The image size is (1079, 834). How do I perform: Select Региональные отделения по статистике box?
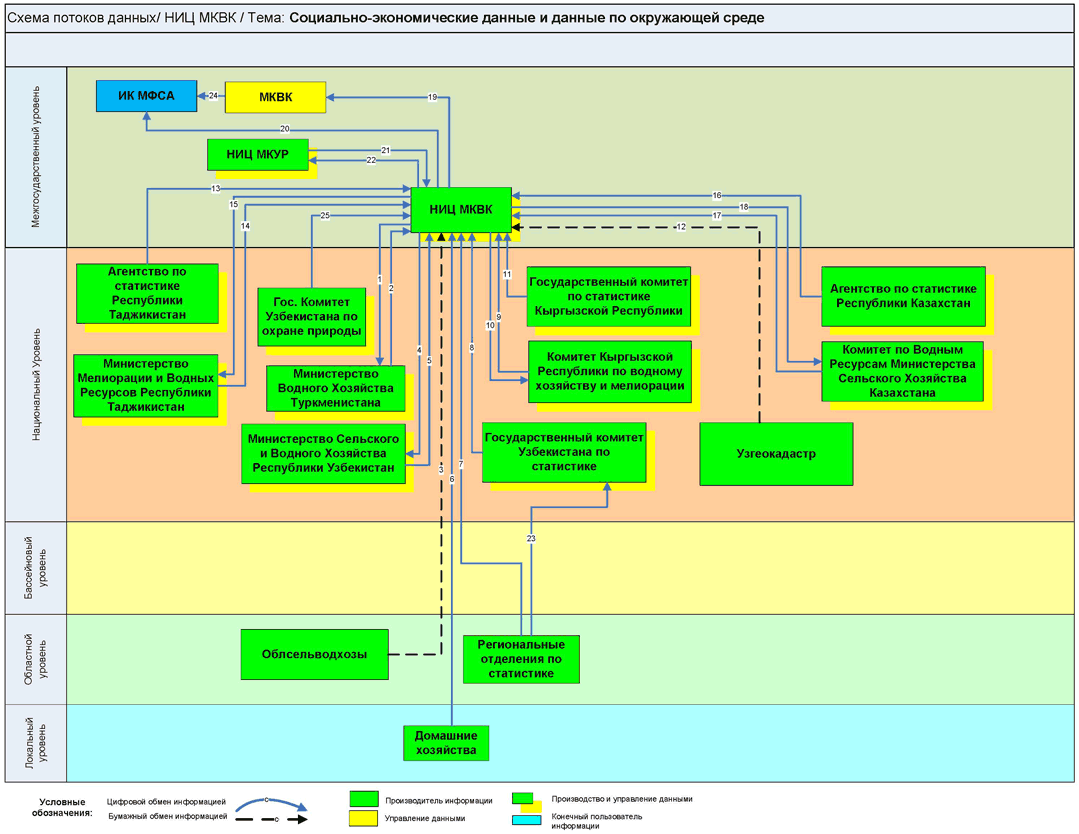pyautogui.click(x=521, y=659)
